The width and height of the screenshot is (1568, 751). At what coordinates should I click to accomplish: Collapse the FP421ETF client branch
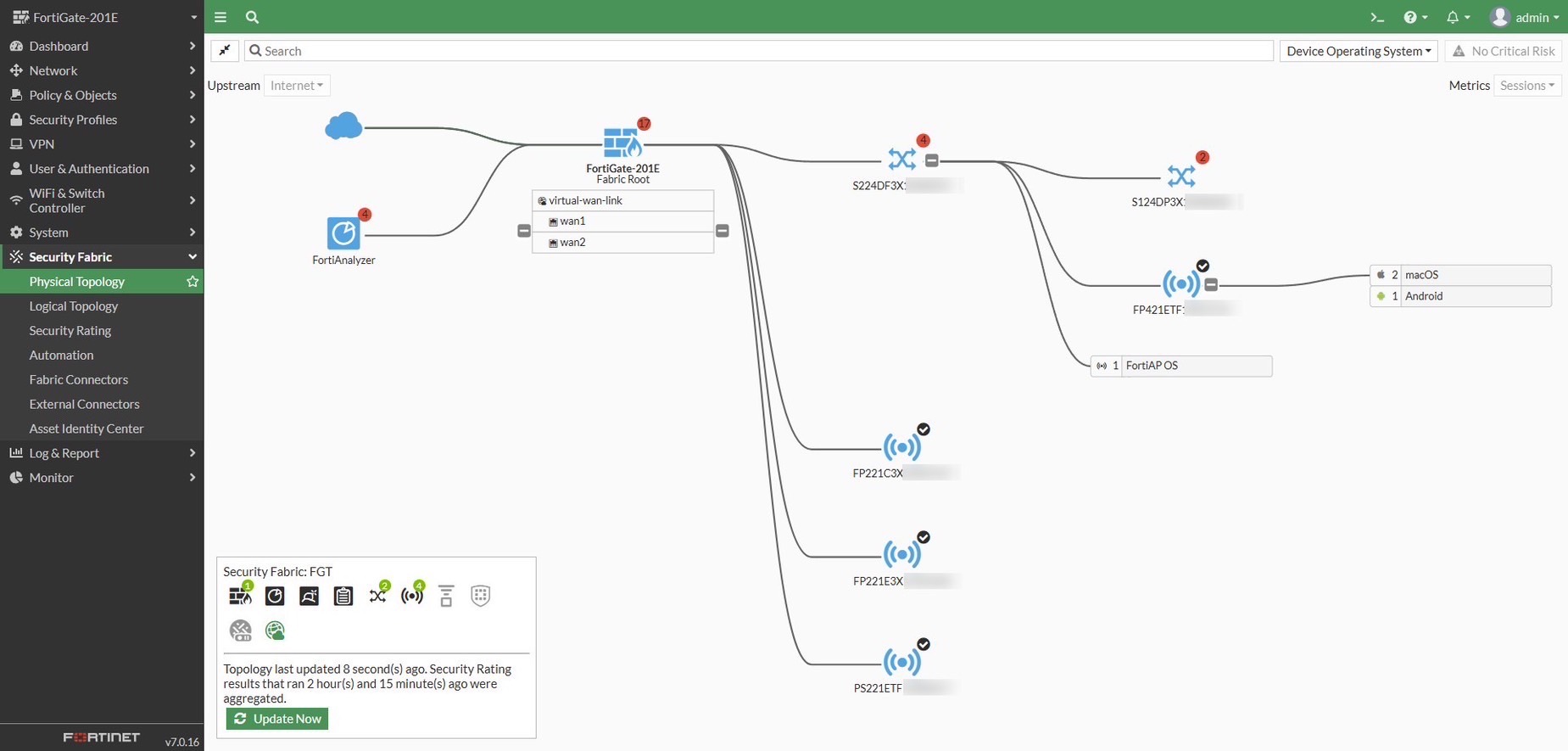tap(1211, 285)
